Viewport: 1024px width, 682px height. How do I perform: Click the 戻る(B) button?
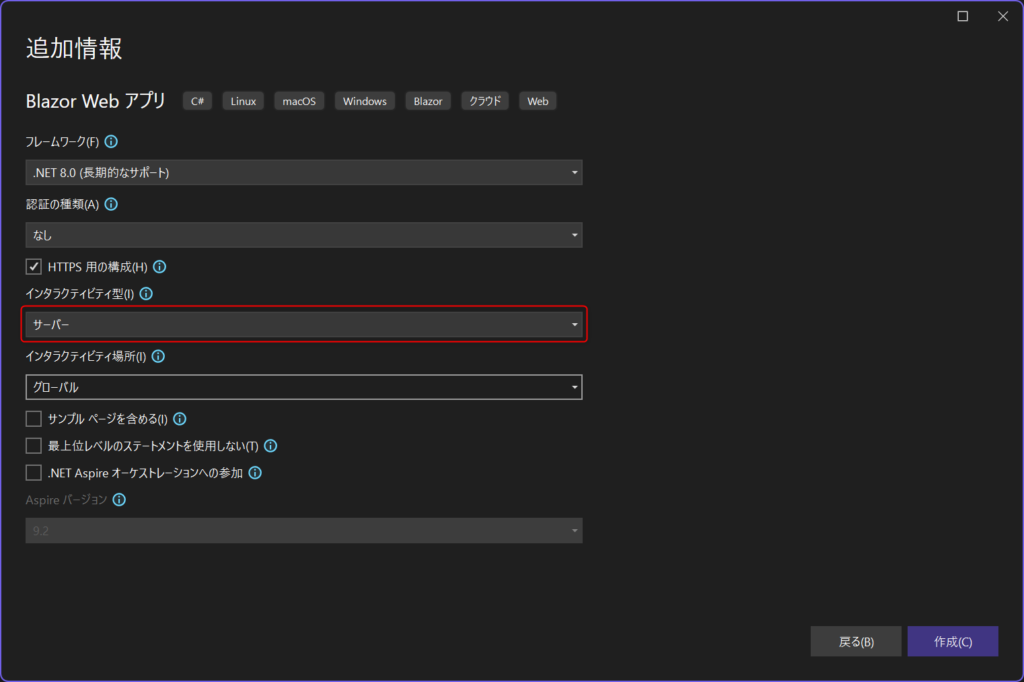coord(856,641)
